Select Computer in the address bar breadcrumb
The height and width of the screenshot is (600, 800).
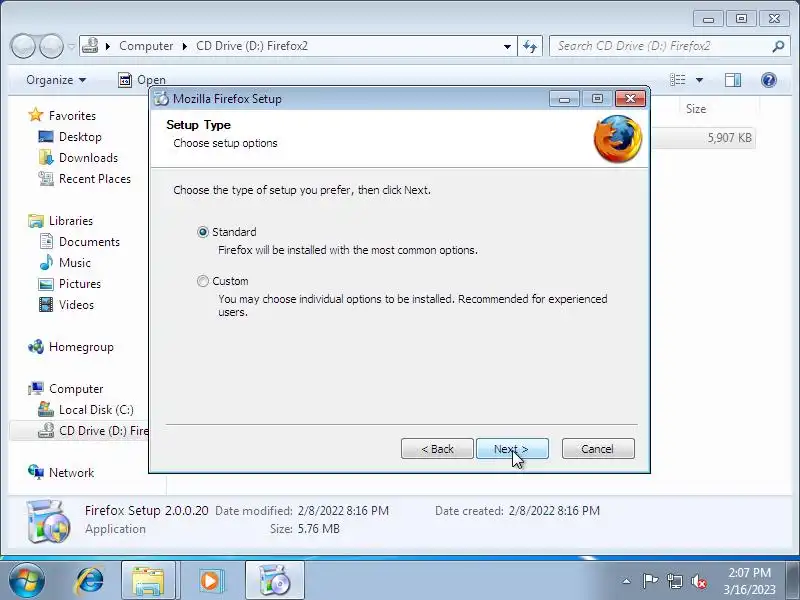coord(146,46)
